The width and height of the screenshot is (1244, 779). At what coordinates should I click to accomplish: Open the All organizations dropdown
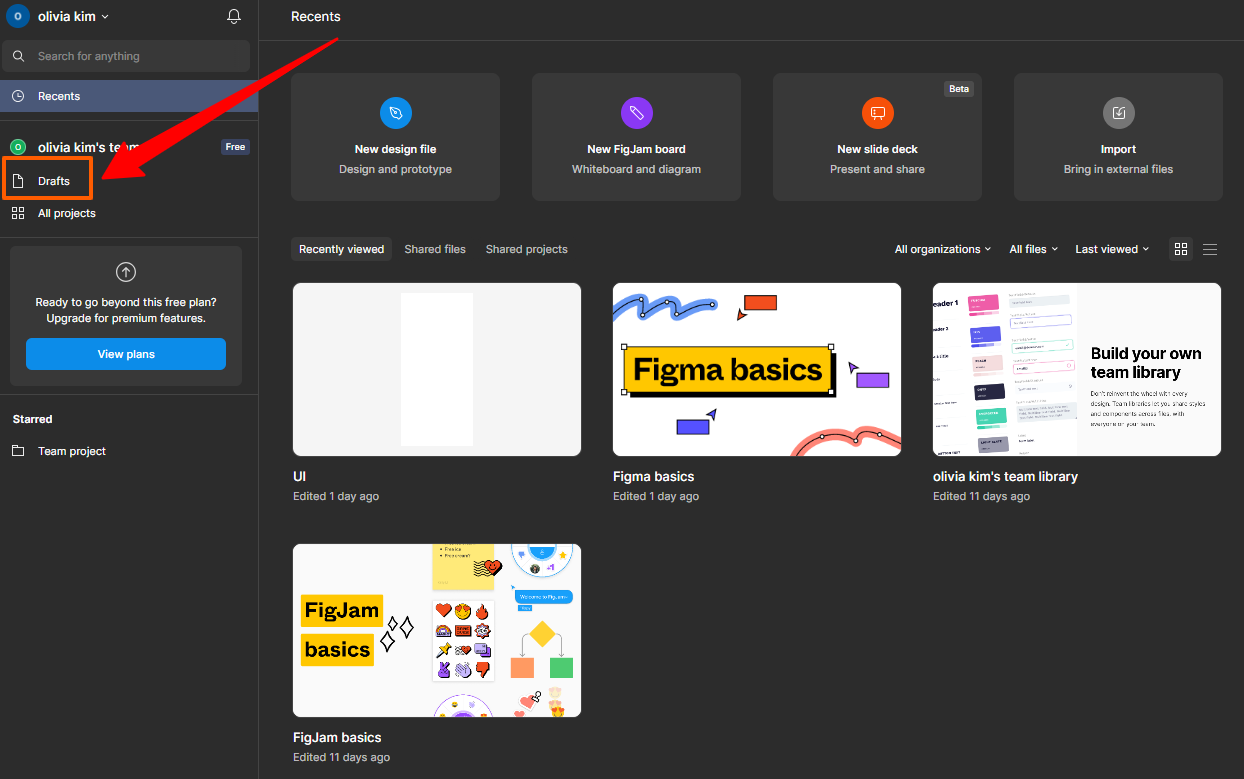click(943, 249)
